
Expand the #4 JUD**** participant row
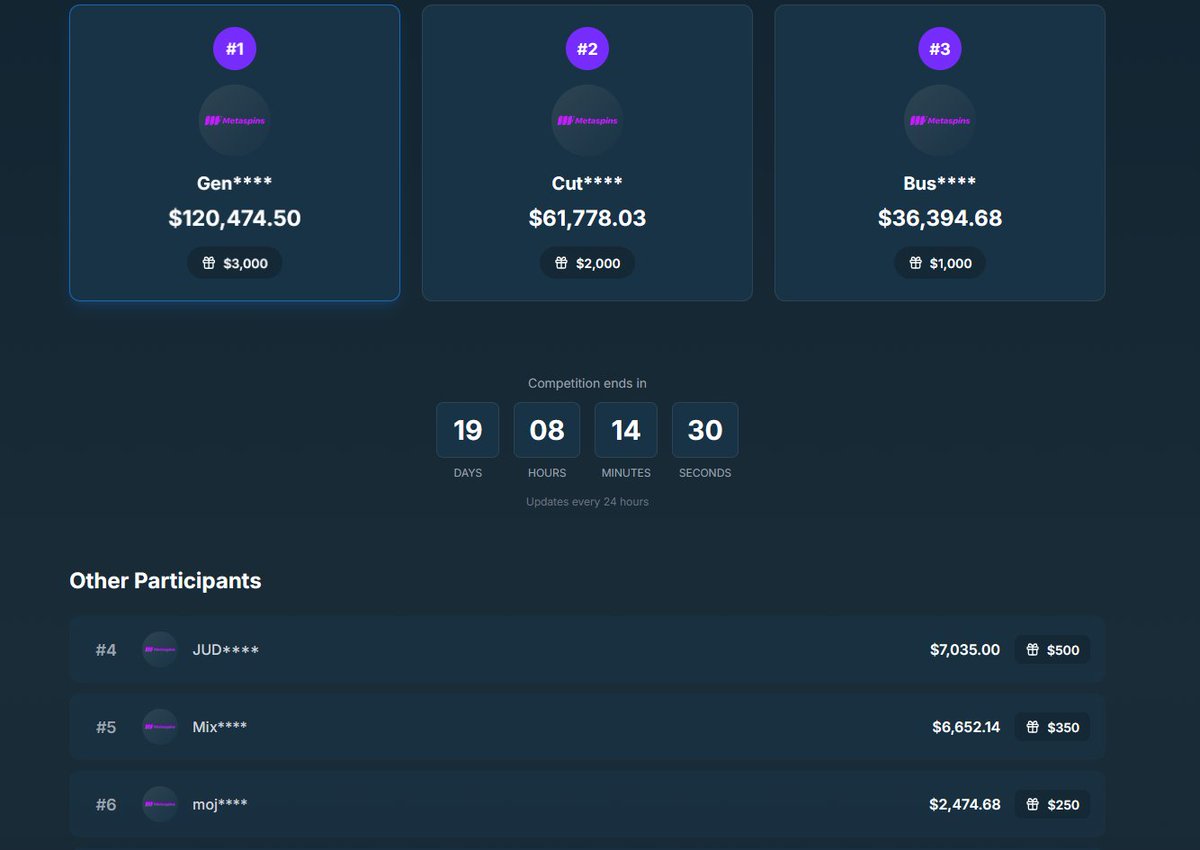588,649
